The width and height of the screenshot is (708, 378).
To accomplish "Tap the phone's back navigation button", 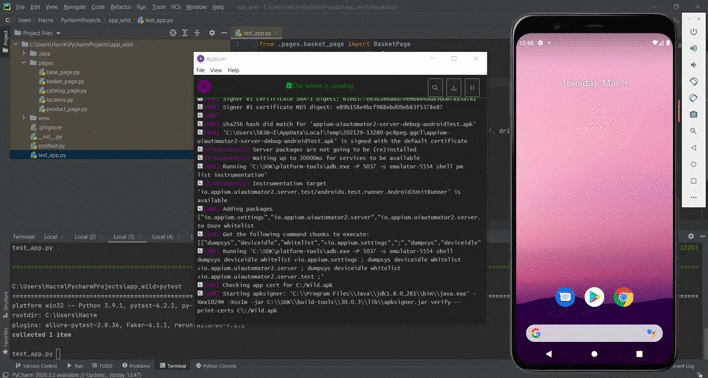I will point(549,354).
